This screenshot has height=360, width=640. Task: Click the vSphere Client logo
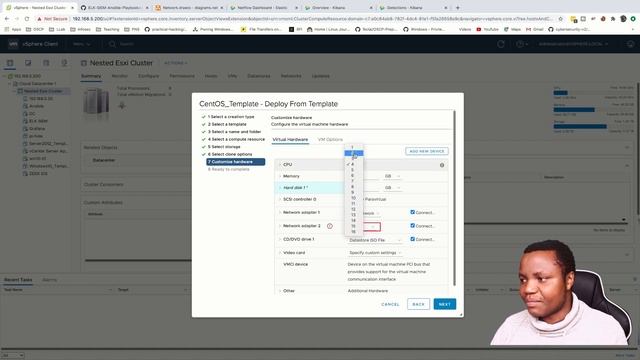tap(33, 44)
